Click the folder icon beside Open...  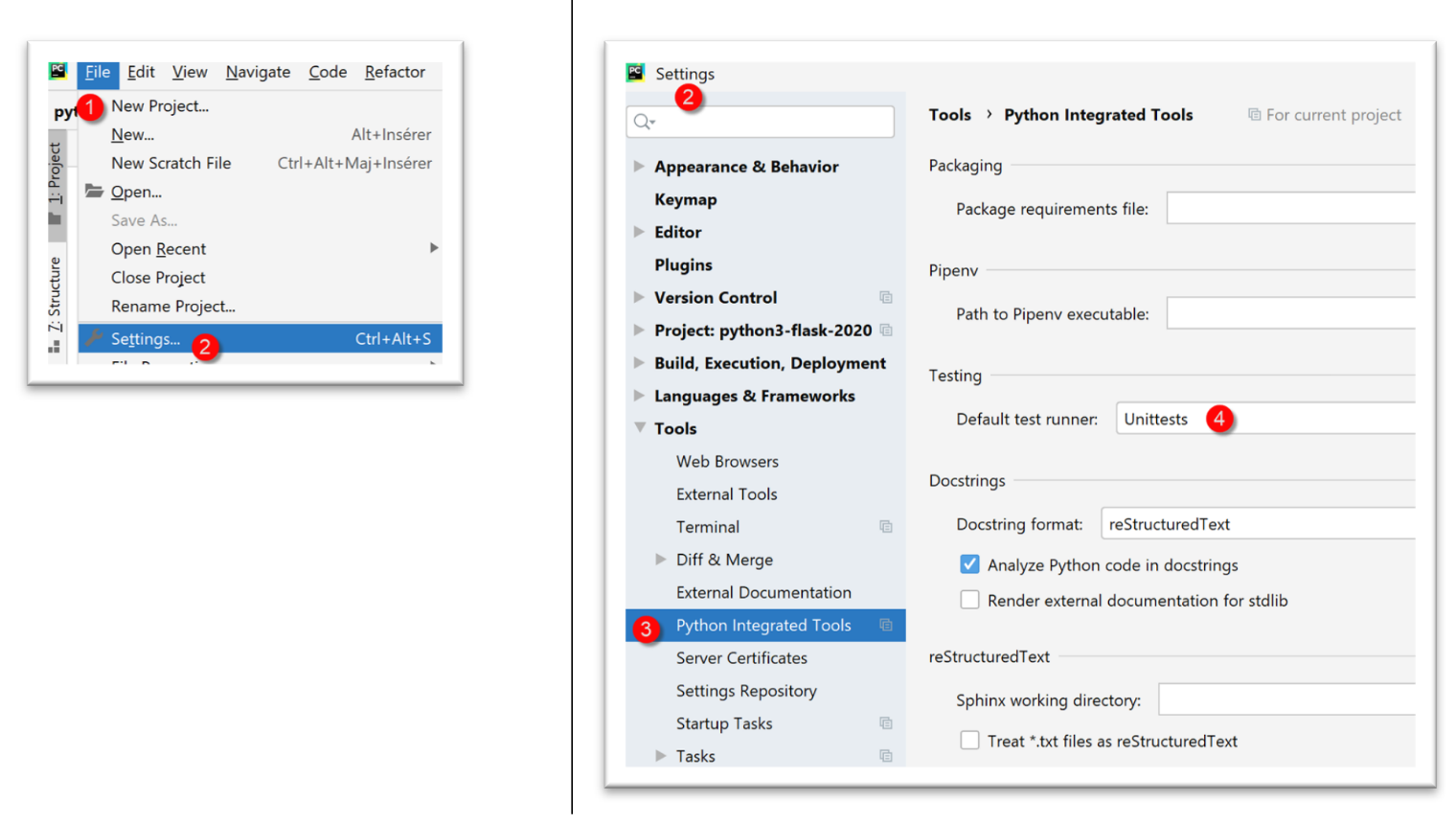point(94,192)
